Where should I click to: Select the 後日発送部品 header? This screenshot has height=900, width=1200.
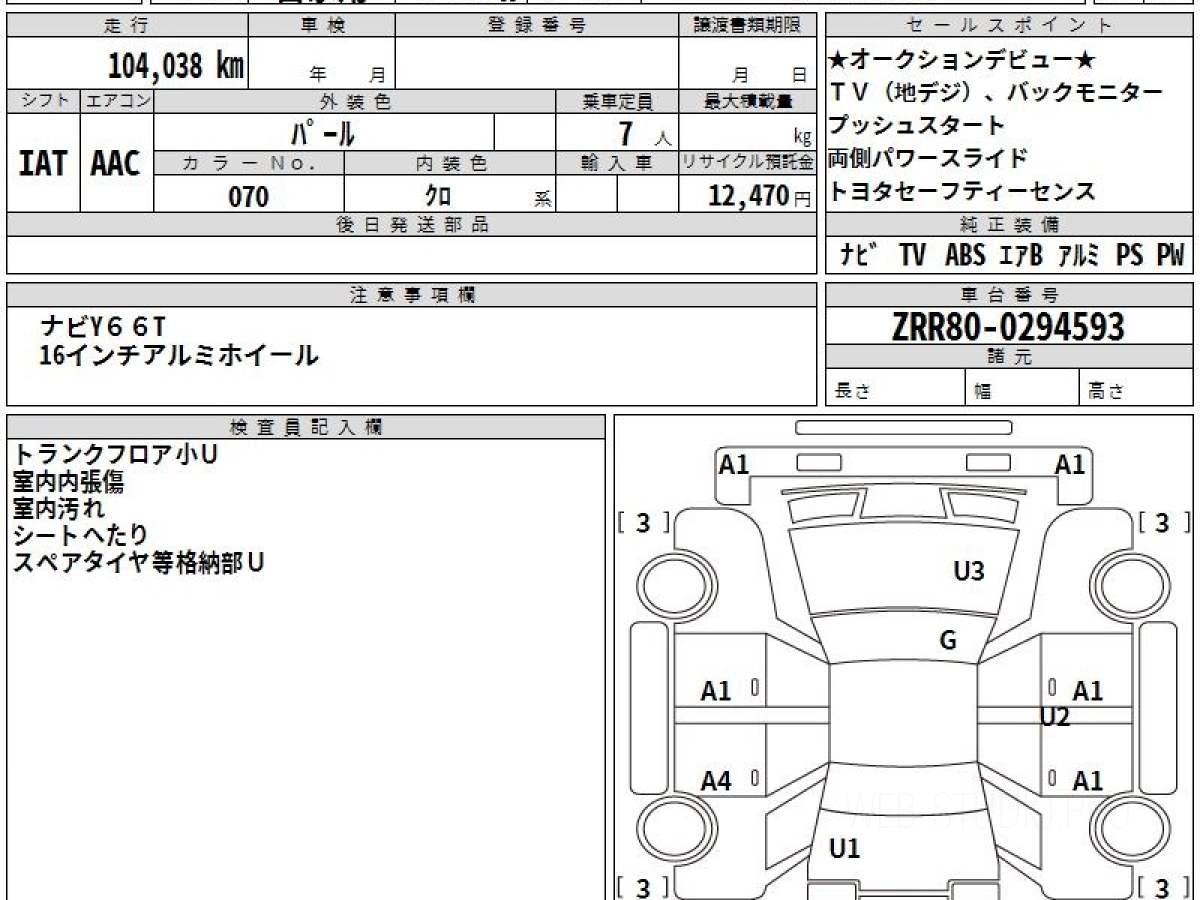pos(411,225)
